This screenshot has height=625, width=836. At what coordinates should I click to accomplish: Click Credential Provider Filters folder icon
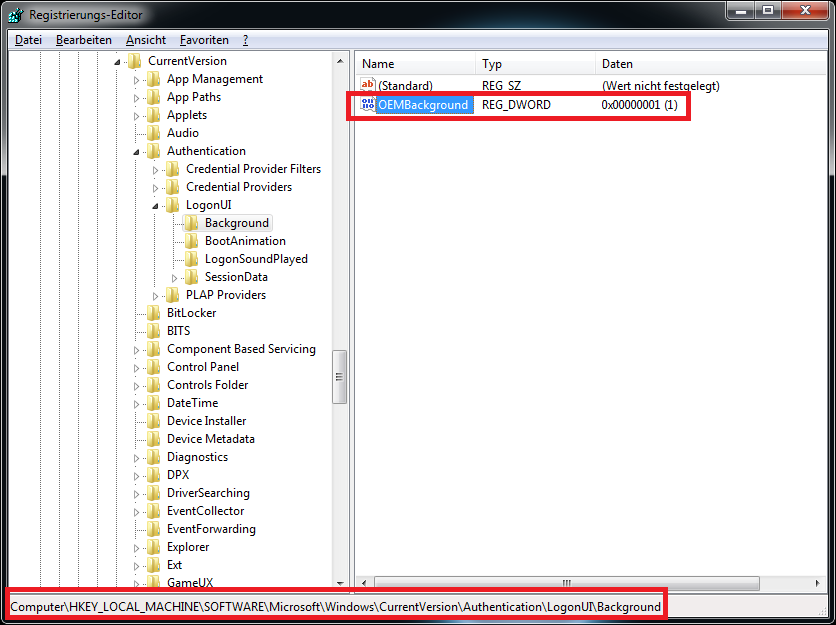tap(172, 169)
